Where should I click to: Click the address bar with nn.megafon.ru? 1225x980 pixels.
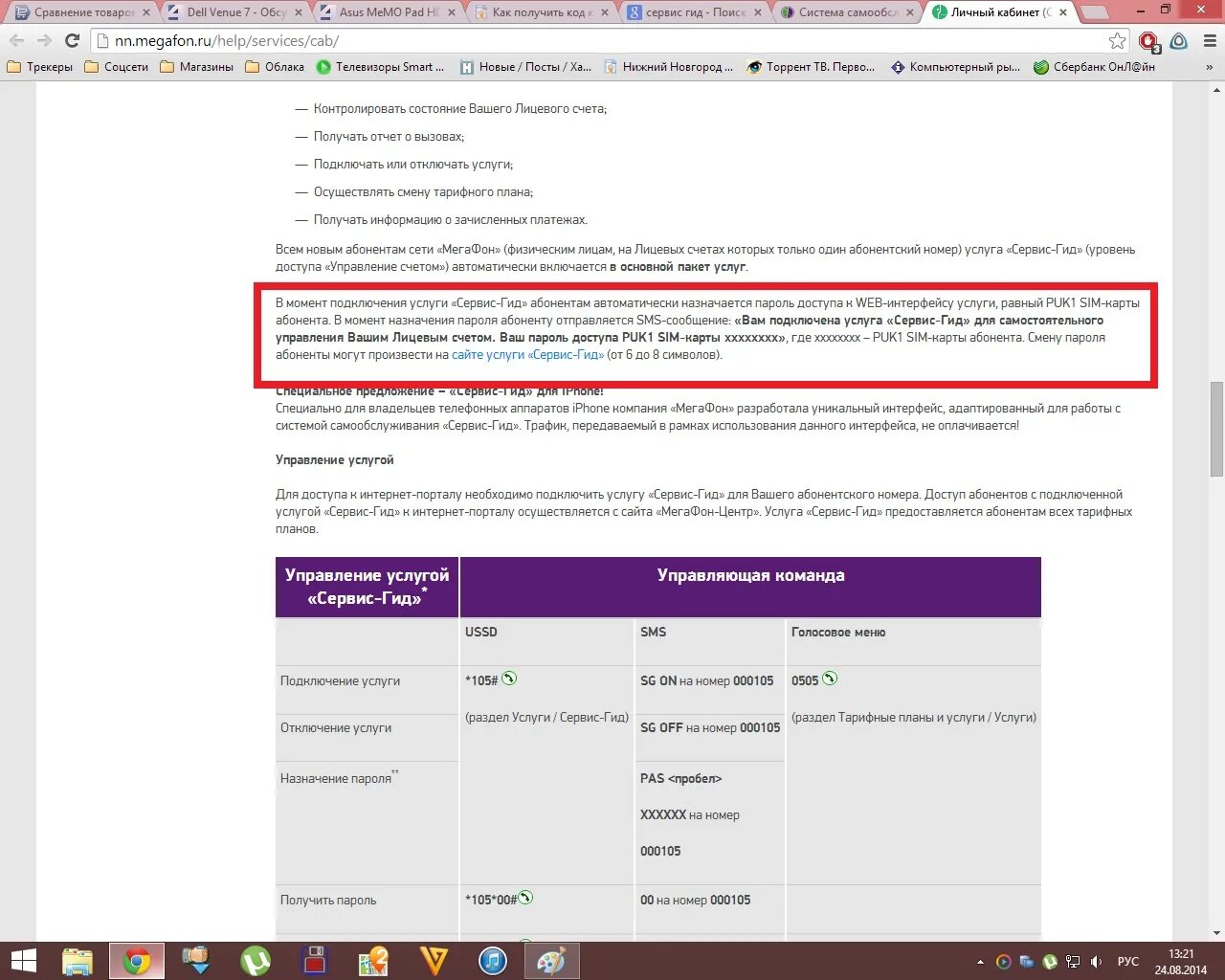tap(603, 41)
